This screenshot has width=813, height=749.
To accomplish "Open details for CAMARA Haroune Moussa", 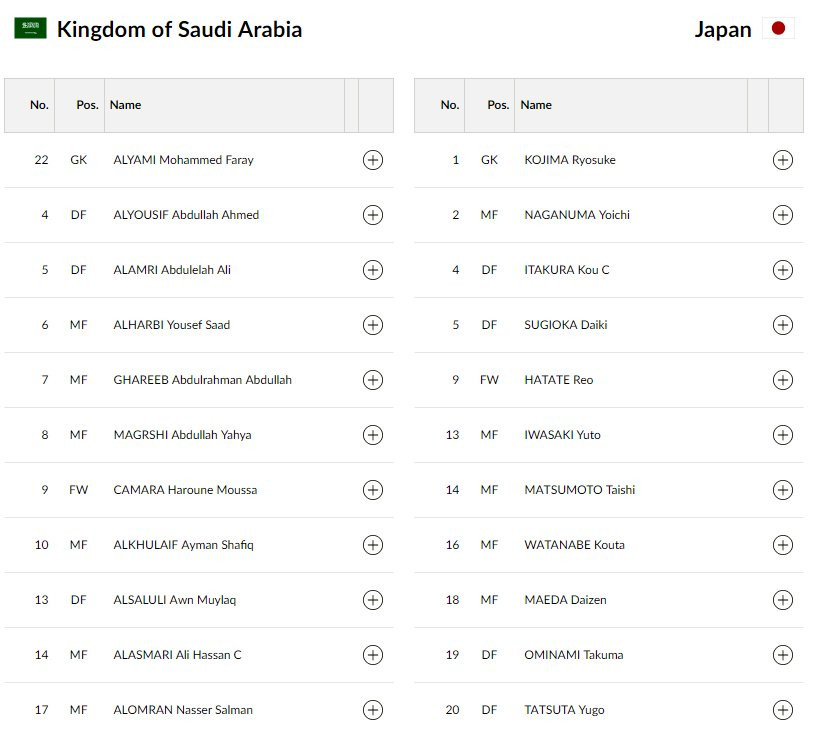I will pyautogui.click(x=372, y=490).
